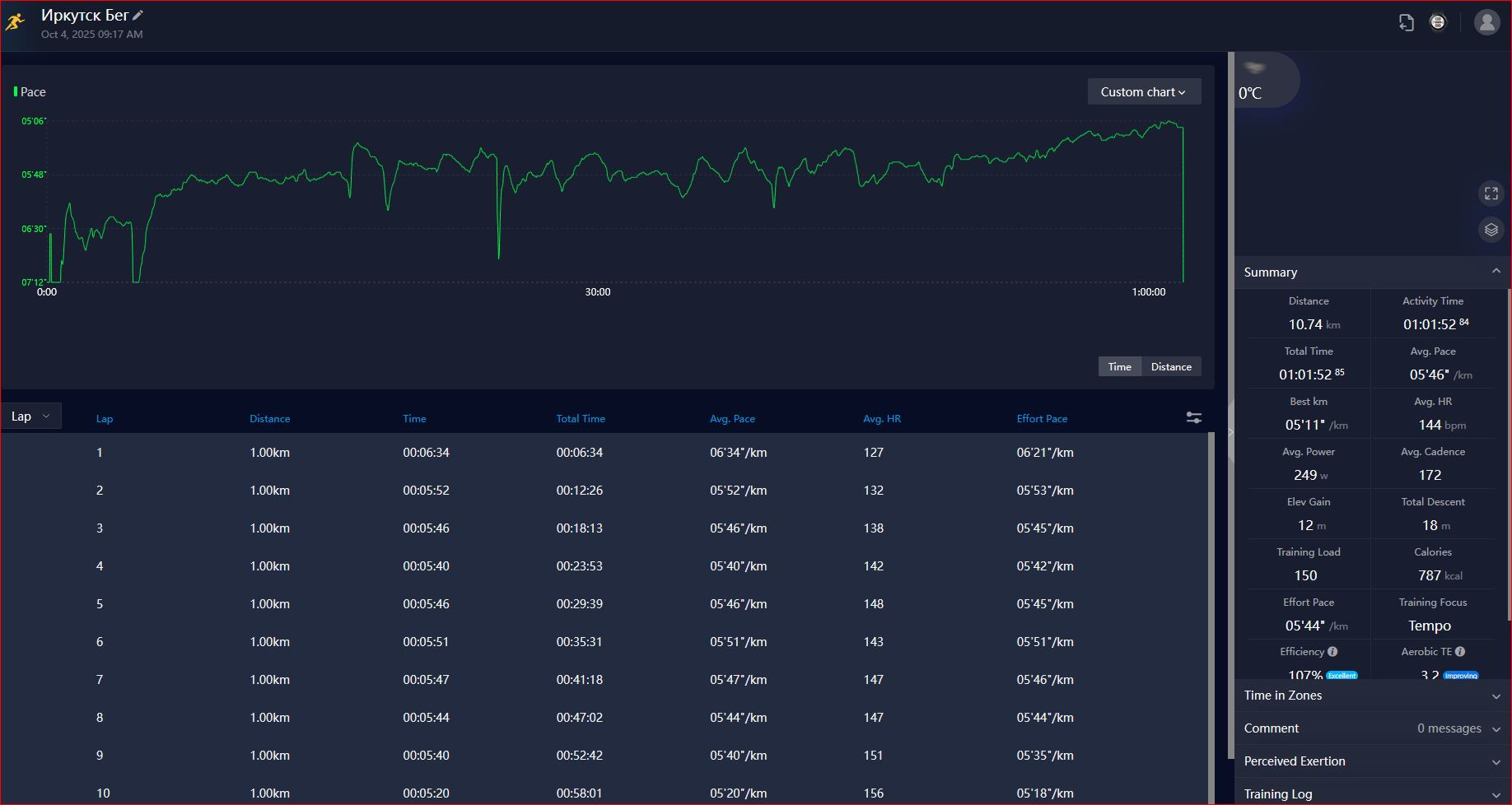
Task: Click the Aerobic TE info icon
Action: (1460, 652)
